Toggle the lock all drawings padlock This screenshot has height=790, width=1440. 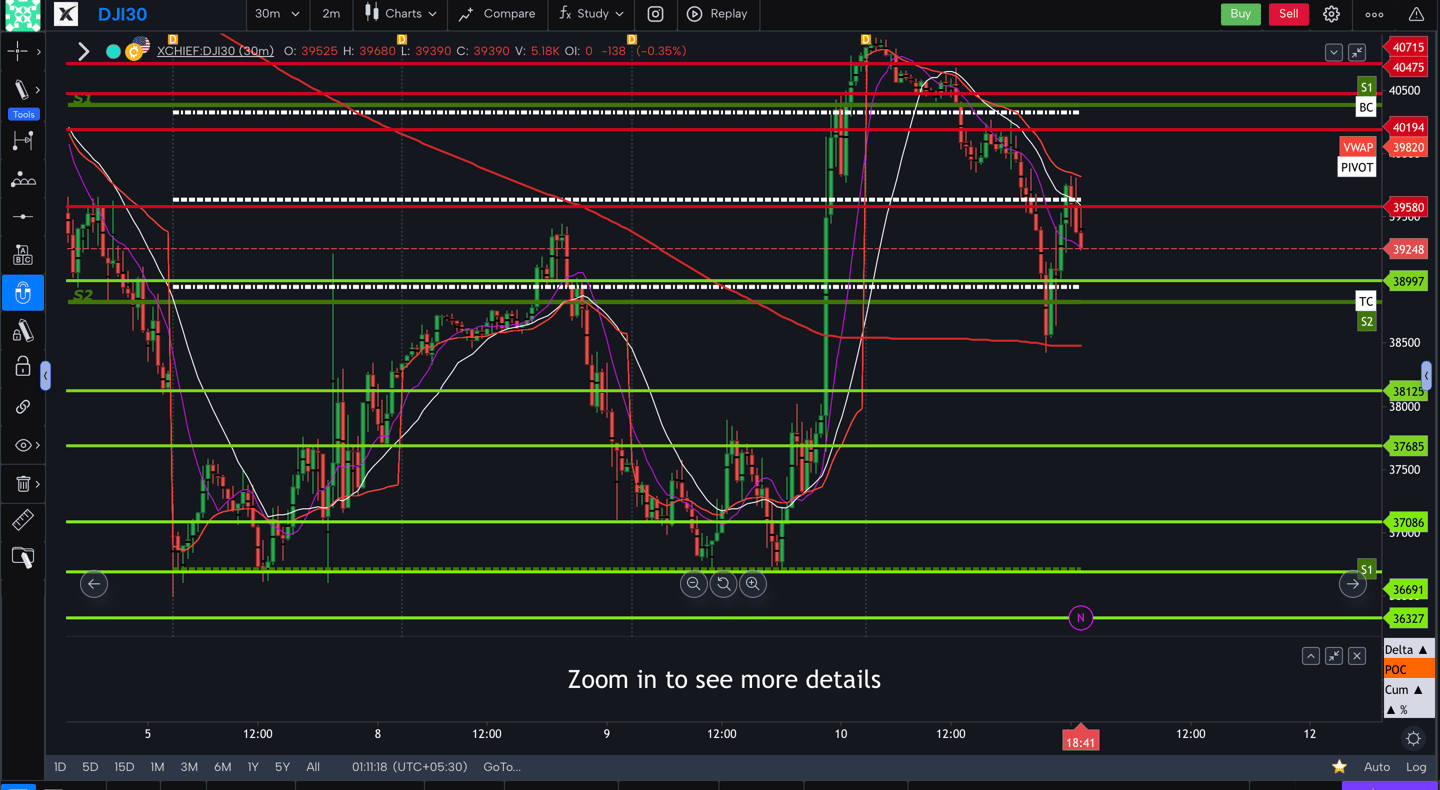click(22, 368)
